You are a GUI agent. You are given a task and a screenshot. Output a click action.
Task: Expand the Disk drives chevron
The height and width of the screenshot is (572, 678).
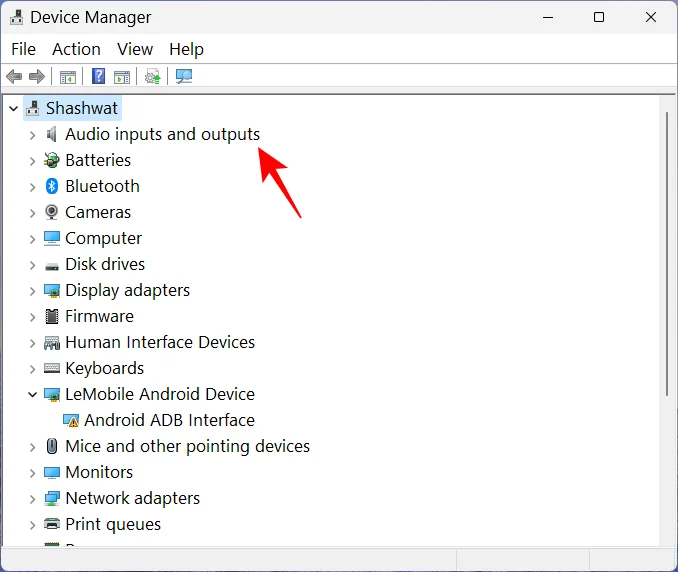(32, 265)
